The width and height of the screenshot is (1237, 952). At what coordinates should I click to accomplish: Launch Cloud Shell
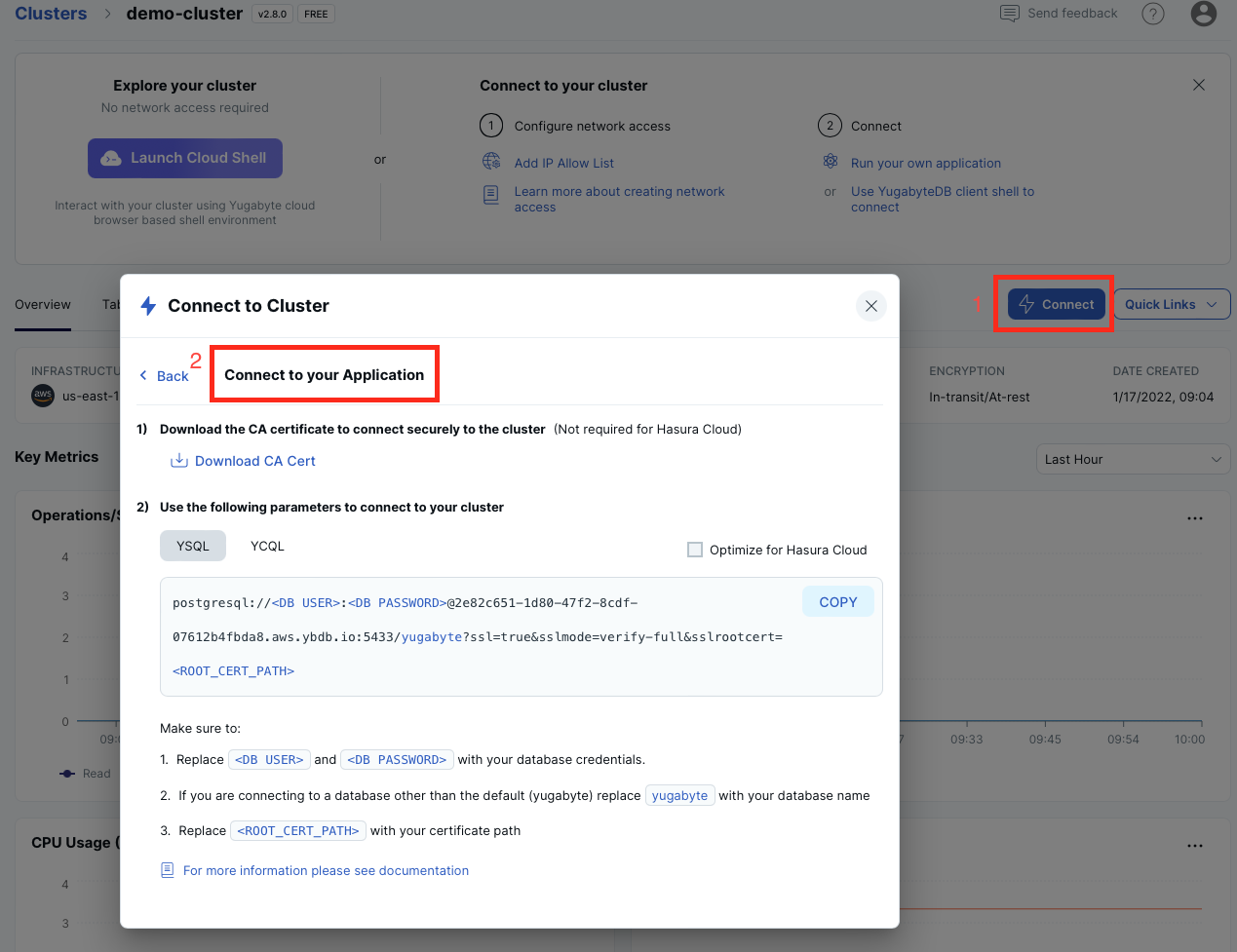185,158
